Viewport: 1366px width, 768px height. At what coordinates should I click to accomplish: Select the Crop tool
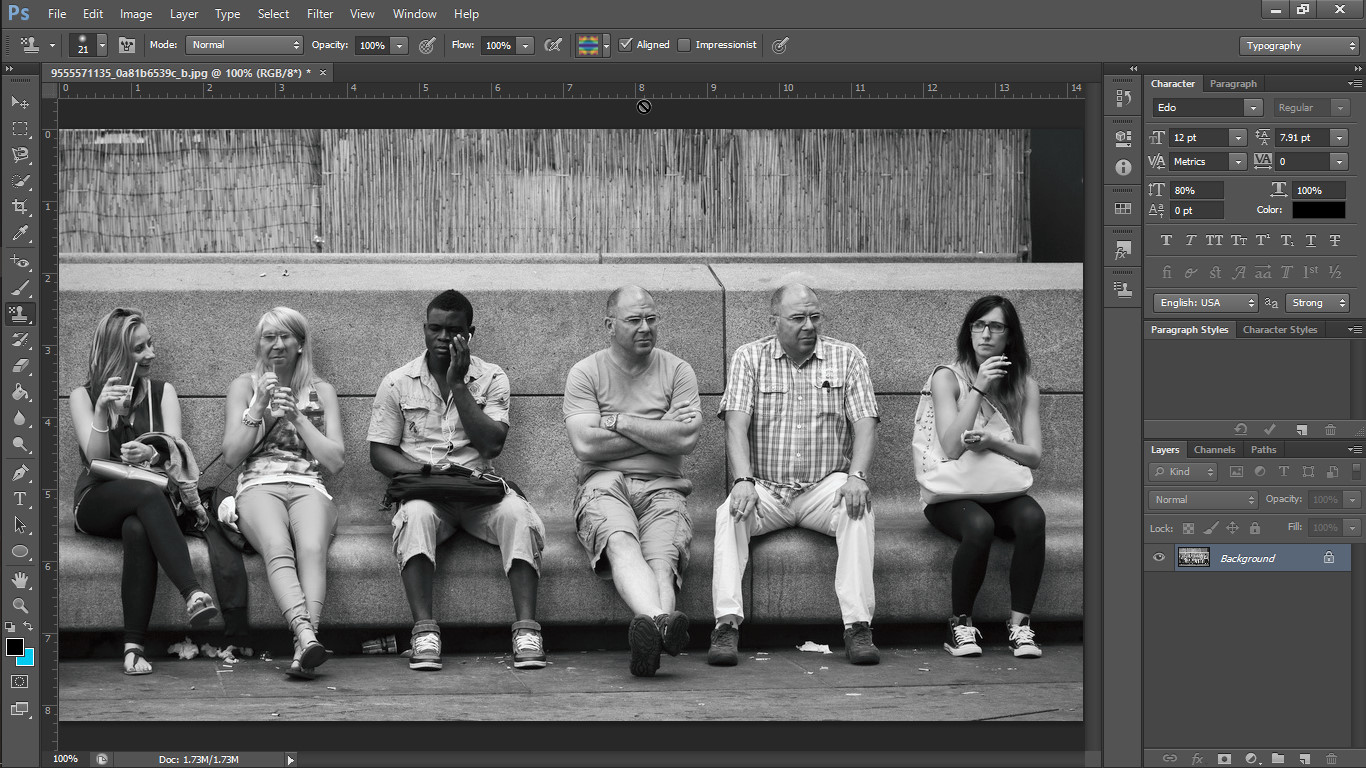[20, 207]
